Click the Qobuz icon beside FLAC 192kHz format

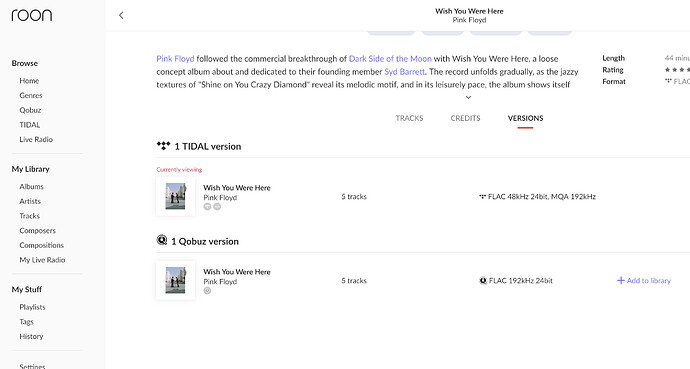pos(483,281)
